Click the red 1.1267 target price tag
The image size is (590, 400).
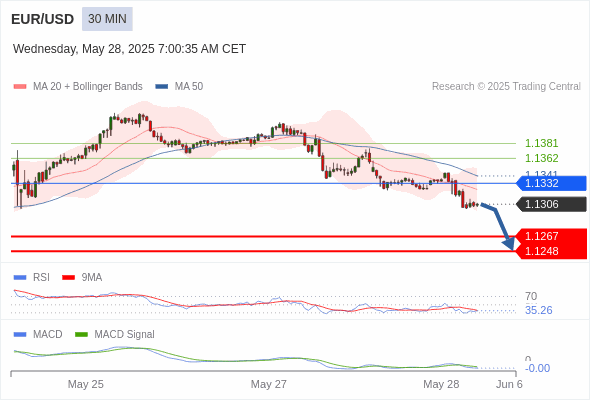[x=551, y=236]
